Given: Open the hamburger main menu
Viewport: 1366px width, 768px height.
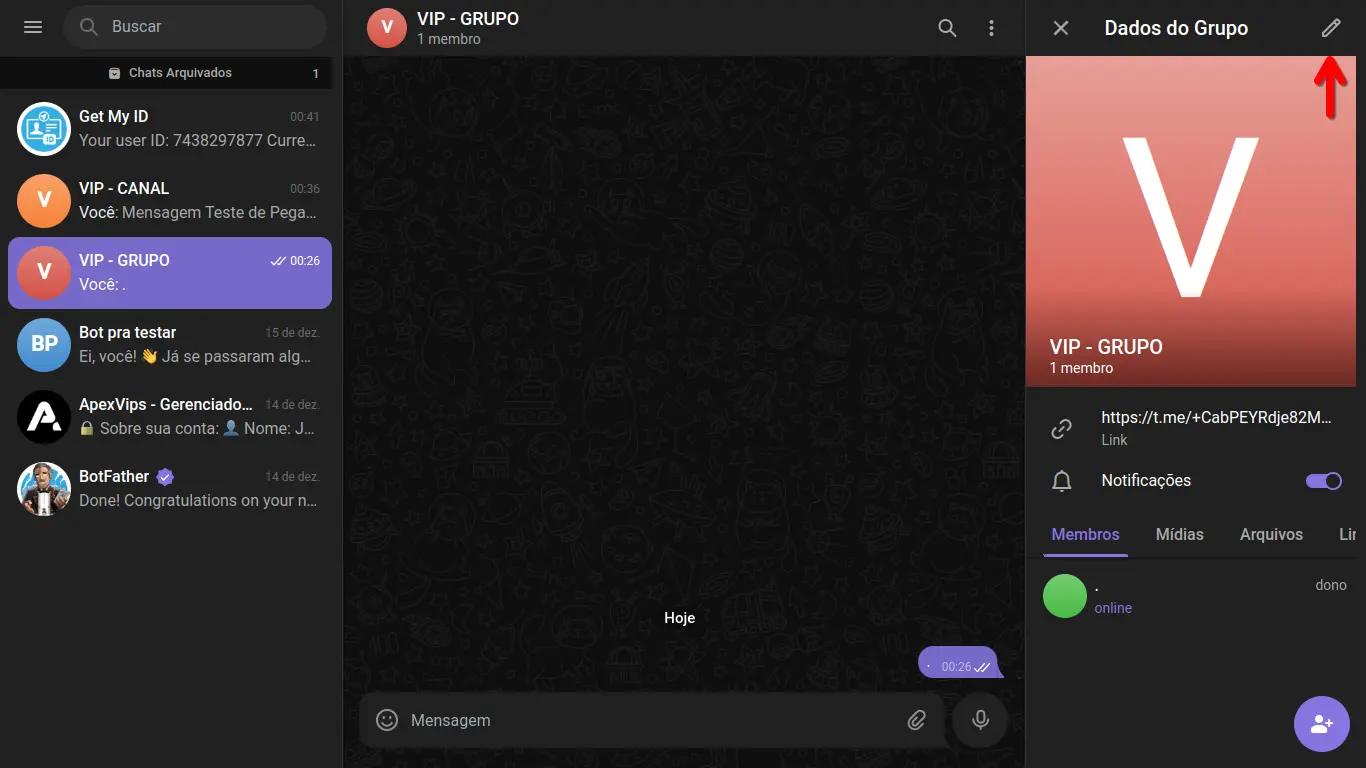Looking at the screenshot, I should click(x=33, y=27).
